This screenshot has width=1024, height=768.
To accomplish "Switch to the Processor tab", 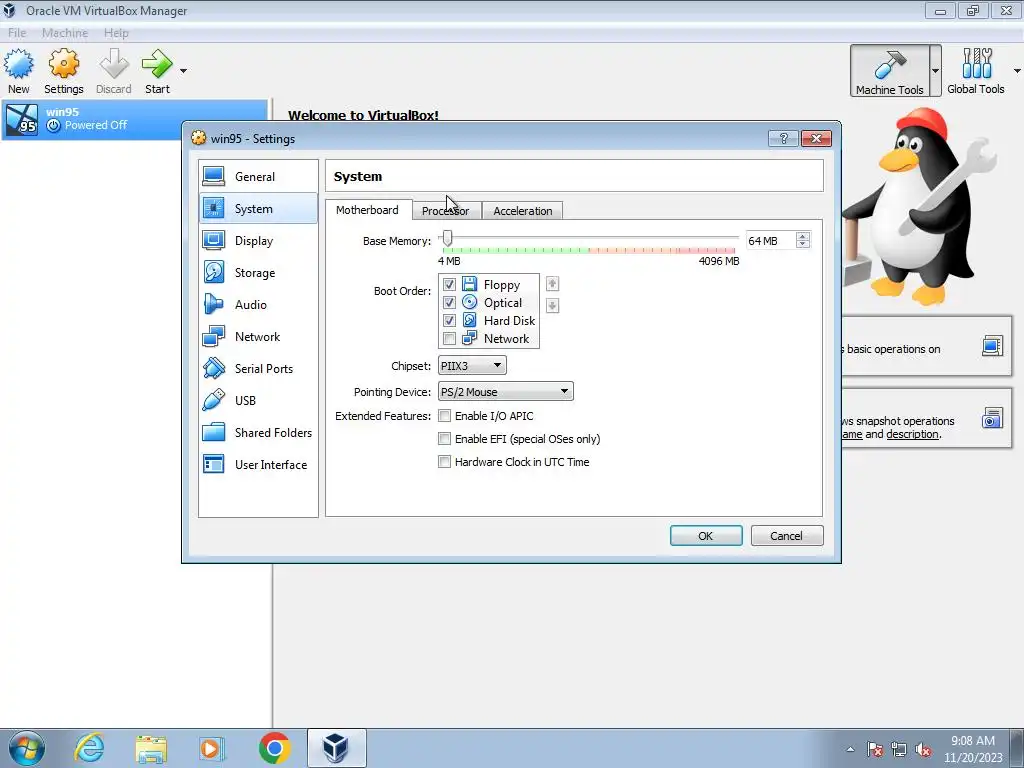I will (x=445, y=211).
